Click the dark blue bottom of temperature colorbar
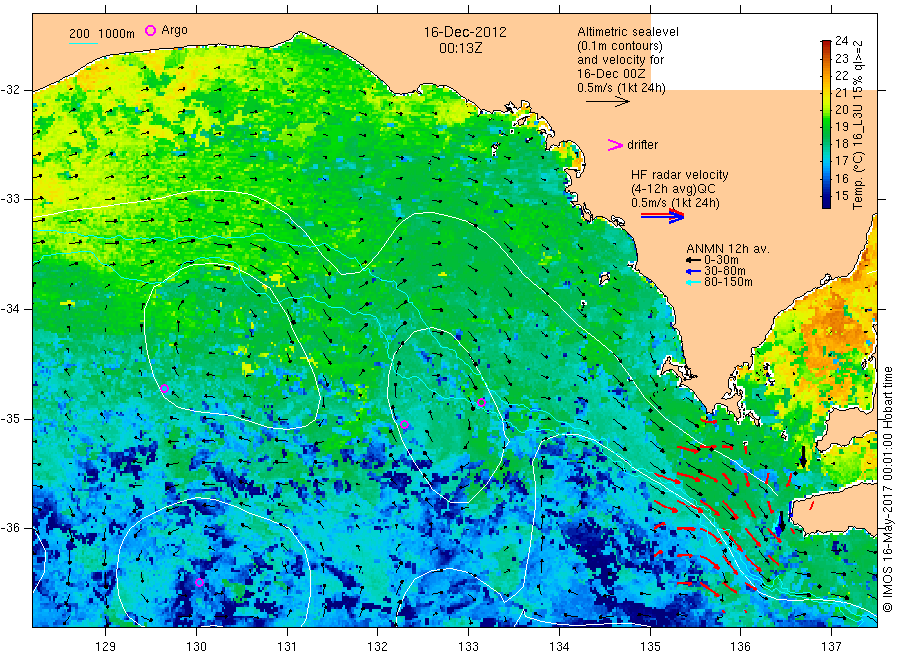Screen dimensions: 900x660 [x=826, y=203]
